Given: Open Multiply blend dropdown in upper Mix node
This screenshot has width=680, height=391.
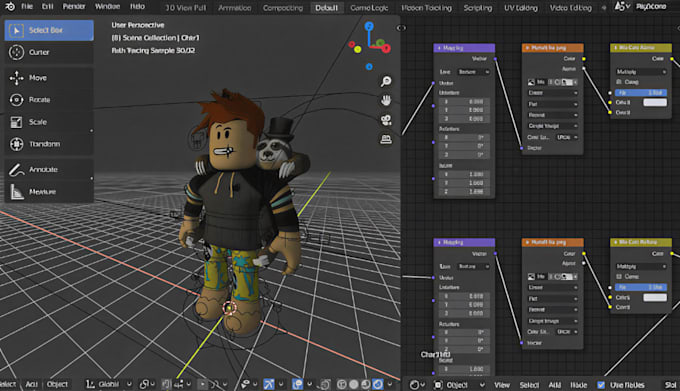Looking at the screenshot, I should [x=641, y=72].
